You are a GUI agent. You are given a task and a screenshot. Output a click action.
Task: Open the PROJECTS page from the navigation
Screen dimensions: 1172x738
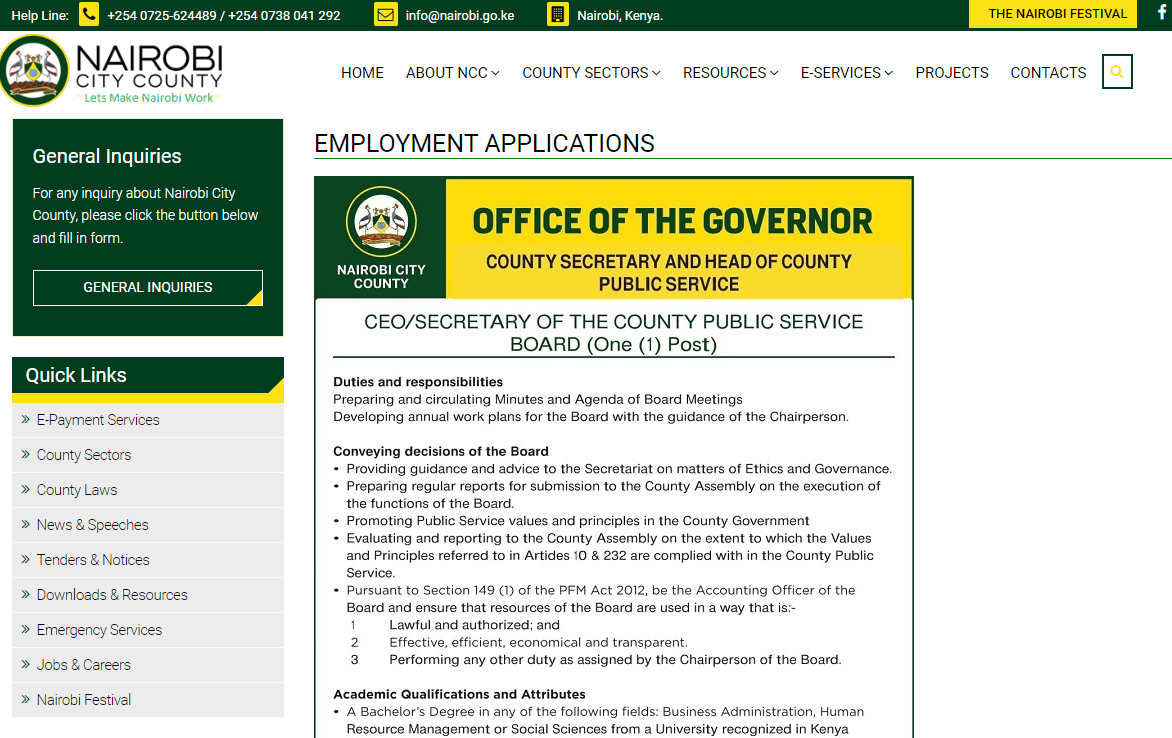click(x=951, y=72)
